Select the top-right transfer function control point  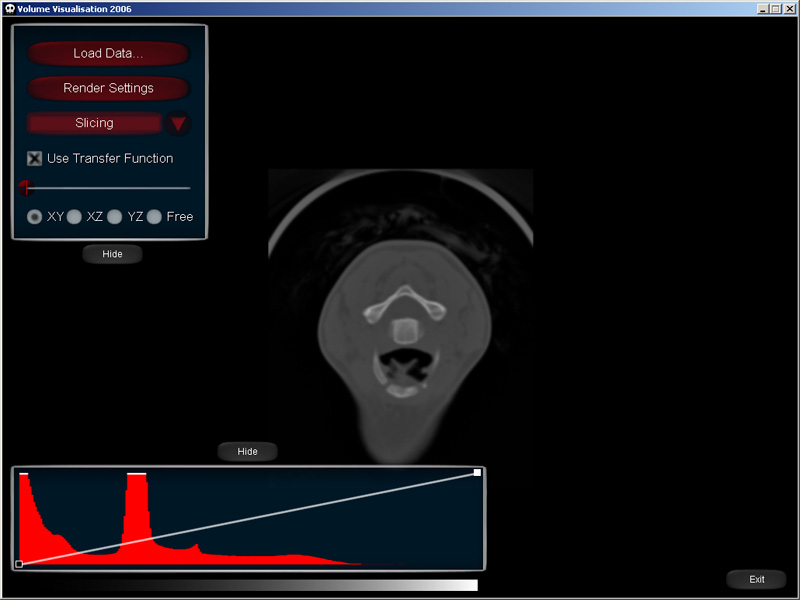[x=477, y=472]
